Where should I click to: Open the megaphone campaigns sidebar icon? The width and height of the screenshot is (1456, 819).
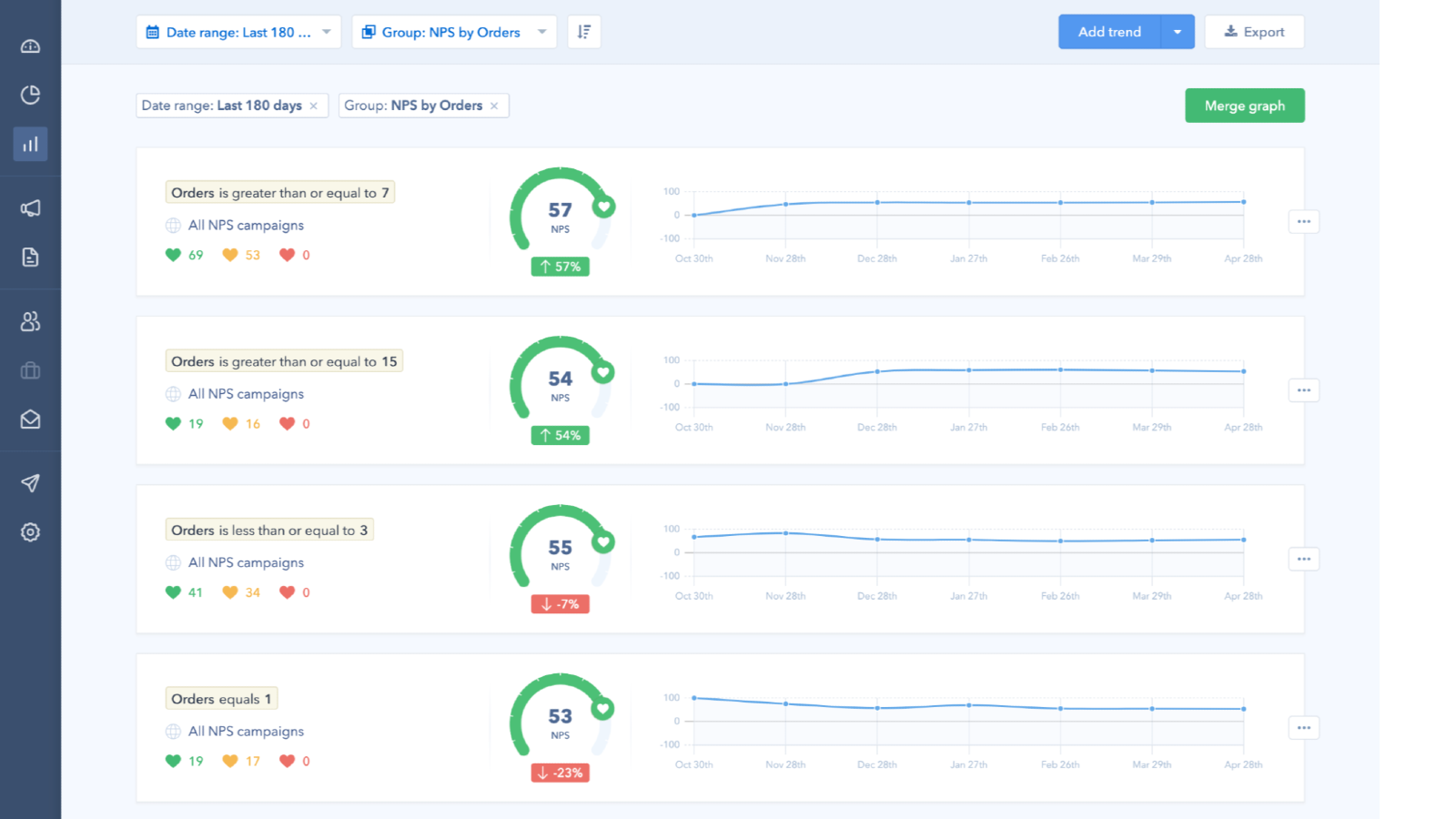click(x=30, y=208)
